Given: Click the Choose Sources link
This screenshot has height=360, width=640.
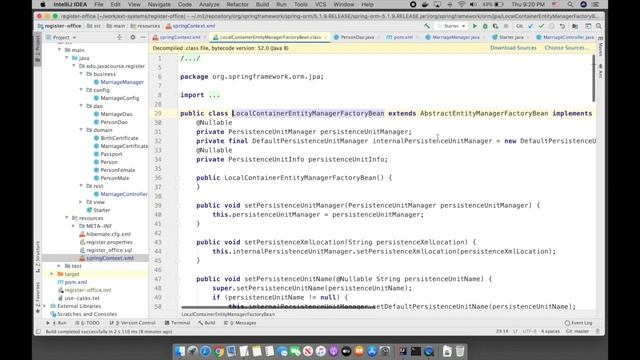Looking at the screenshot, I should 567,48.
